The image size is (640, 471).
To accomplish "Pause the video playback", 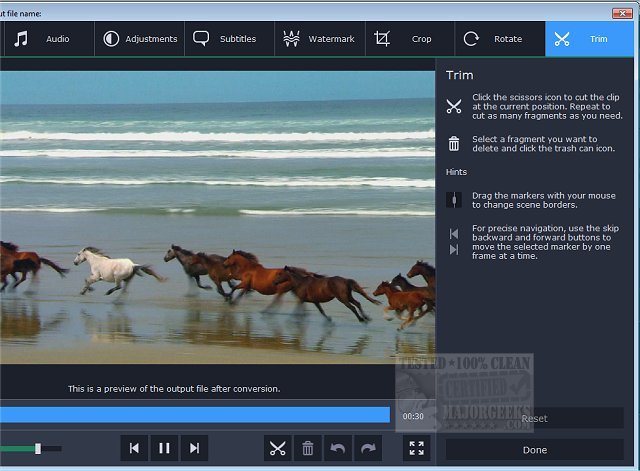I will (164, 449).
